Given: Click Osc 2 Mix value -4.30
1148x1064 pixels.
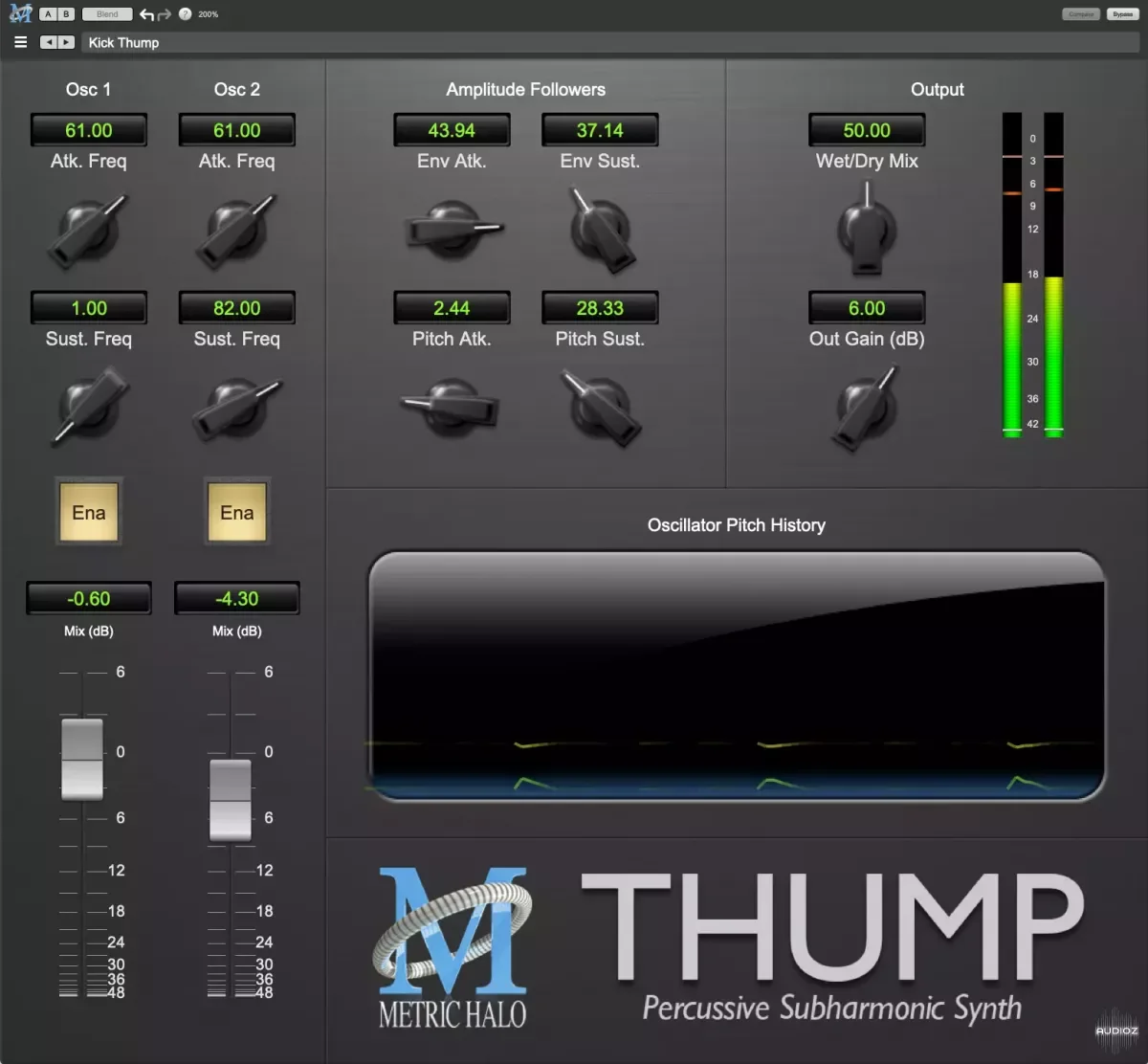Looking at the screenshot, I should click(237, 598).
